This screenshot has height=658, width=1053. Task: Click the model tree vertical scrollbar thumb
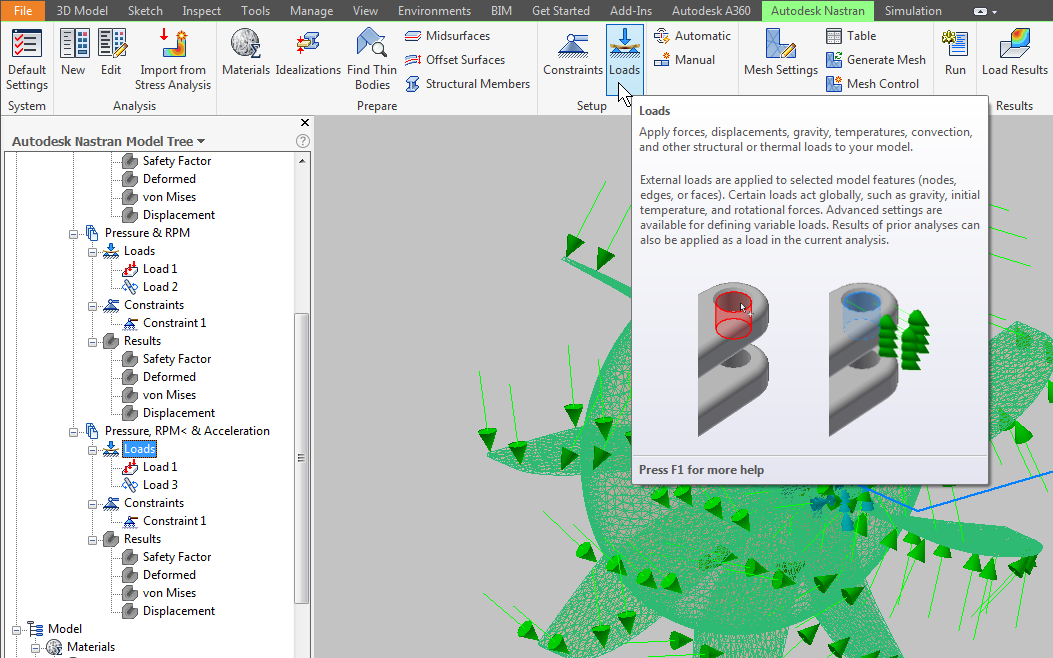302,457
